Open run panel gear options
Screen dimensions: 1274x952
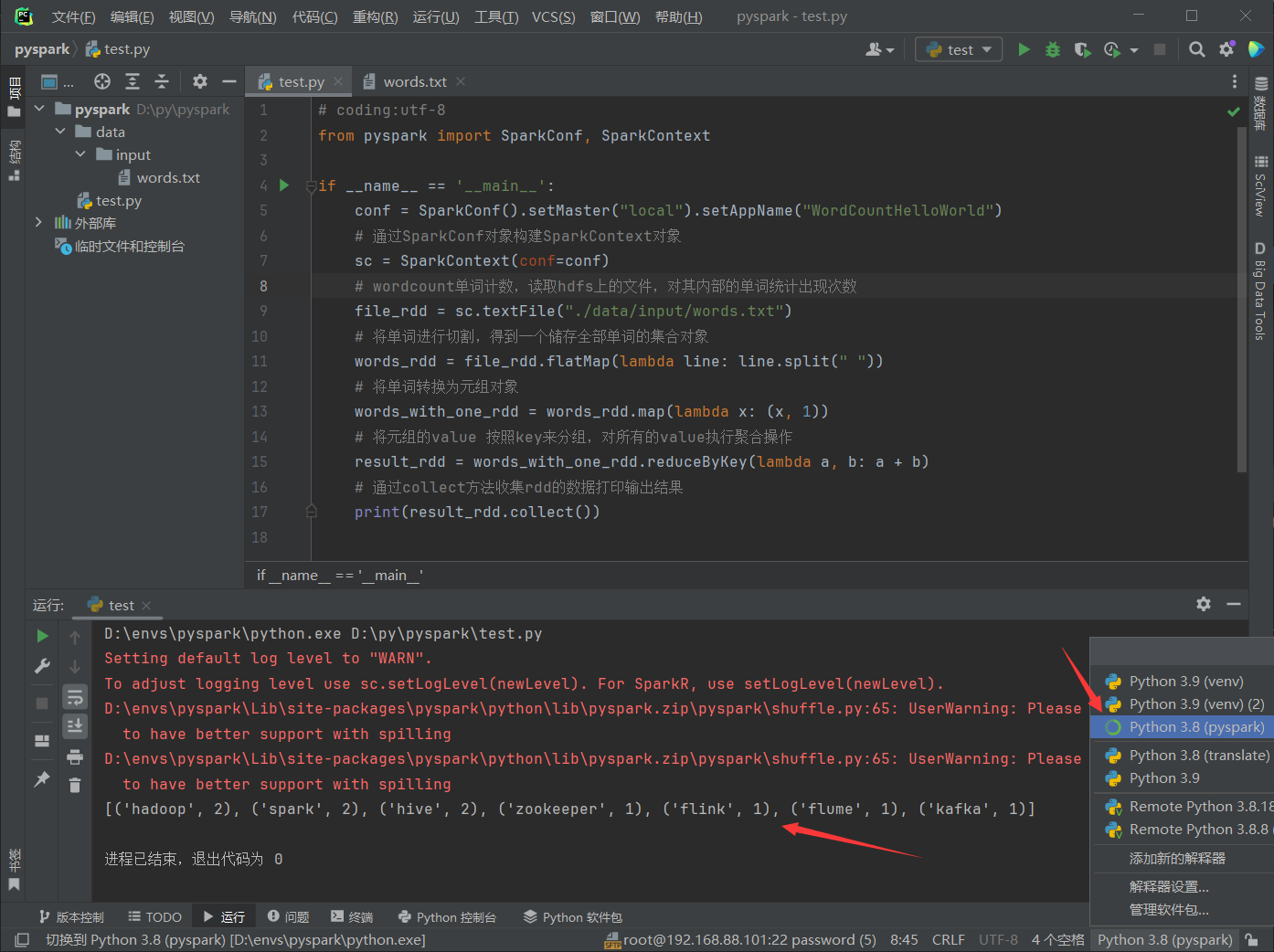[1204, 604]
